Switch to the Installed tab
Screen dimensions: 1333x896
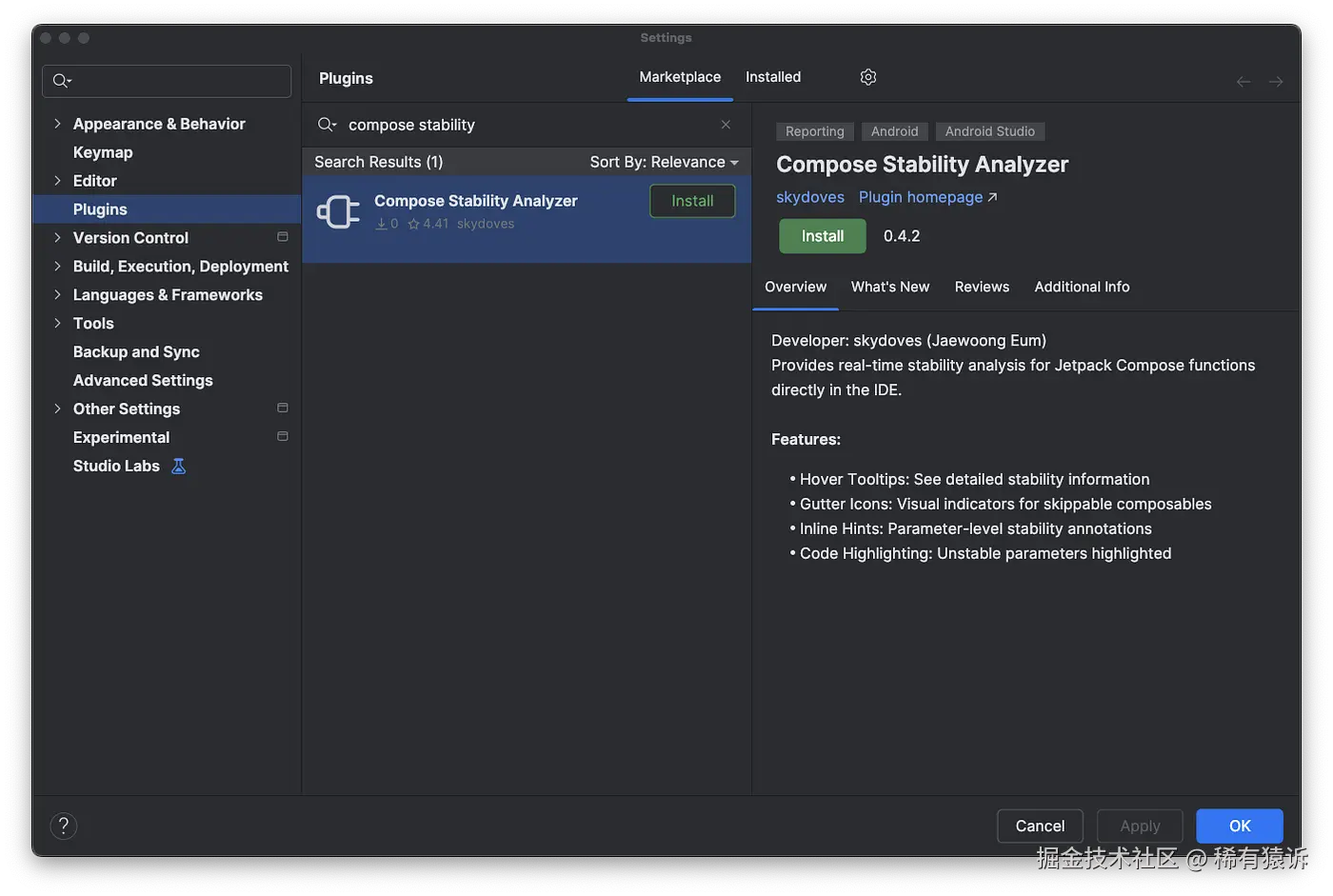click(773, 77)
